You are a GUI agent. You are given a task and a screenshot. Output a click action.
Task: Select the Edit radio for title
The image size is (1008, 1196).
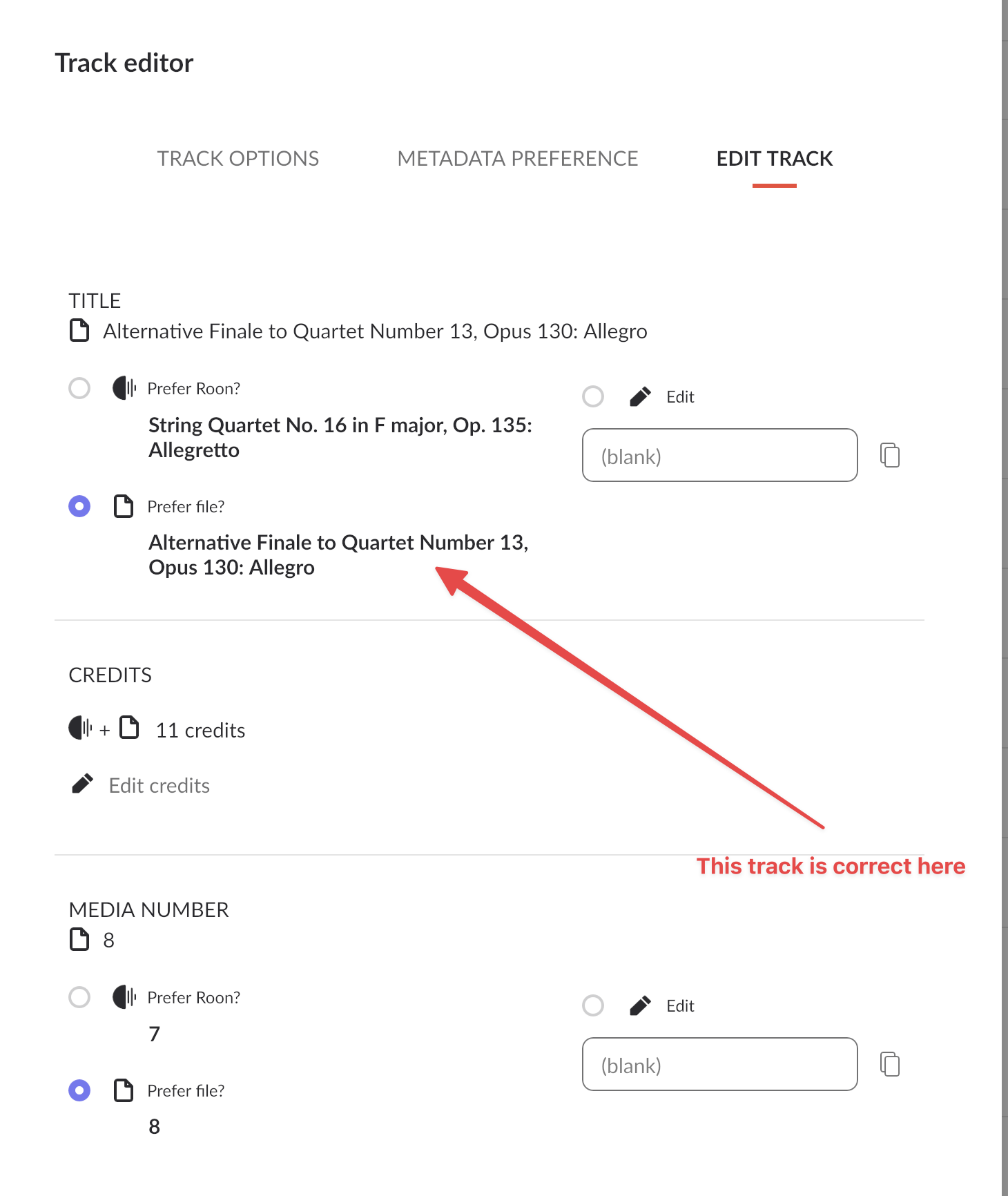pyautogui.click(x=593, y=396)
